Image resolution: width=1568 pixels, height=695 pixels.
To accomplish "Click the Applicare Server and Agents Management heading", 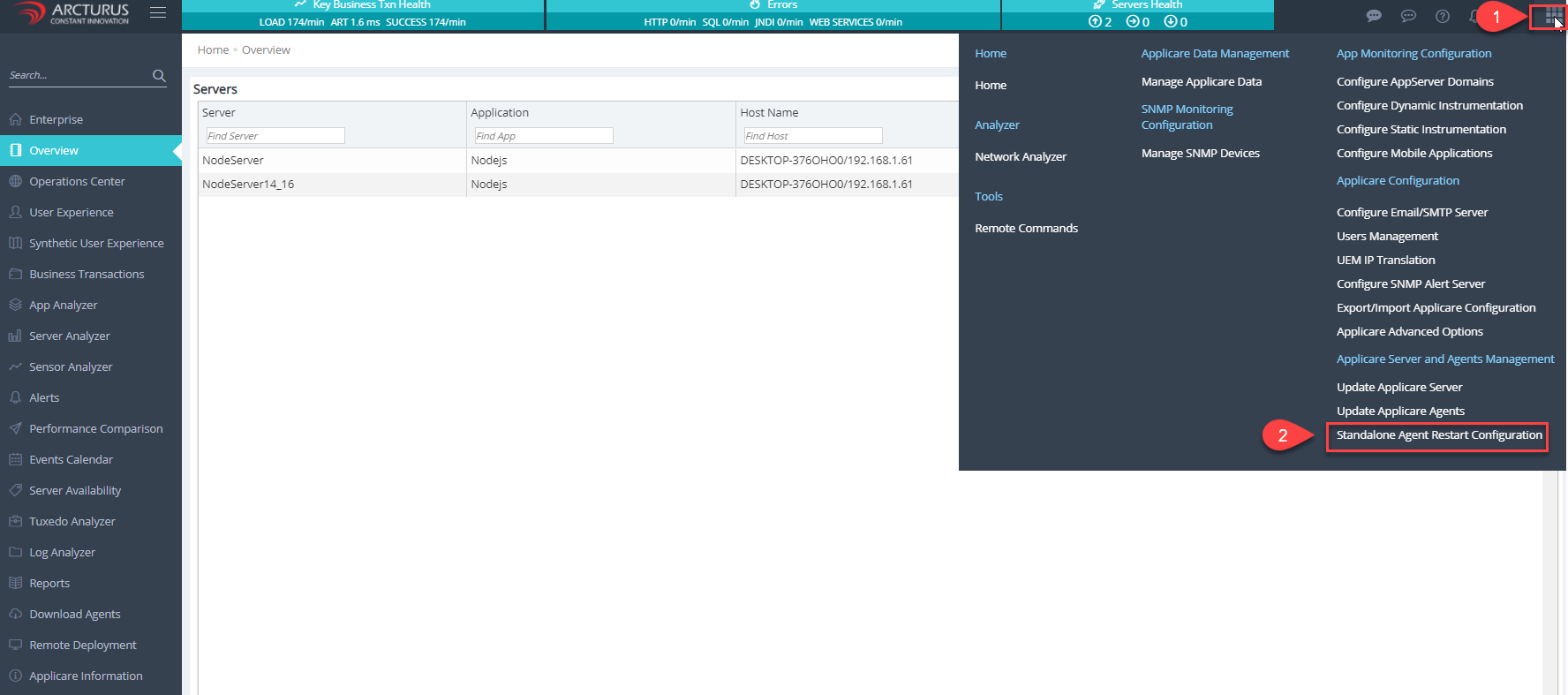I will coord(1445,359).
